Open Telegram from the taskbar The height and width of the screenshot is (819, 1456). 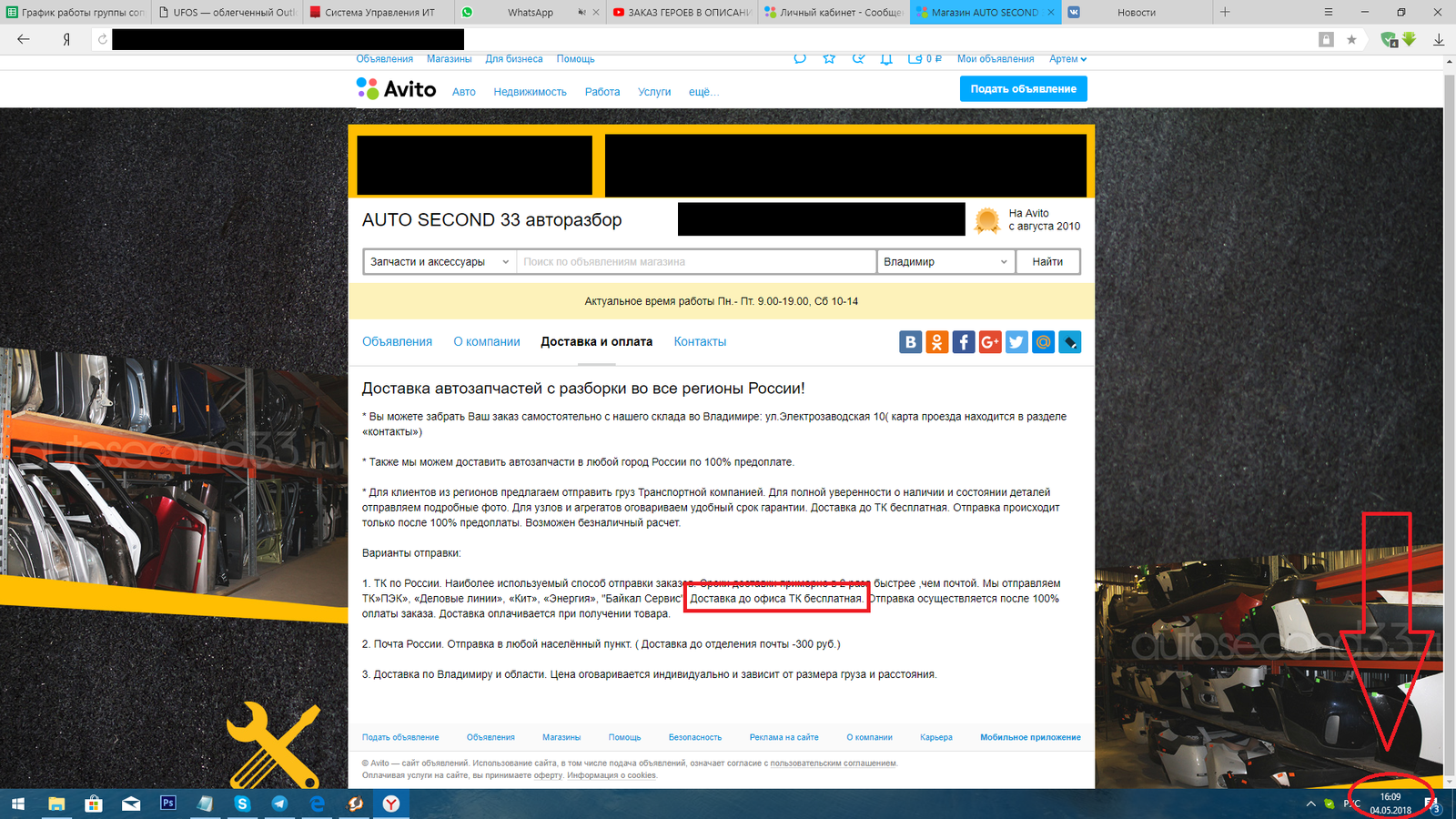click(279, 804)
